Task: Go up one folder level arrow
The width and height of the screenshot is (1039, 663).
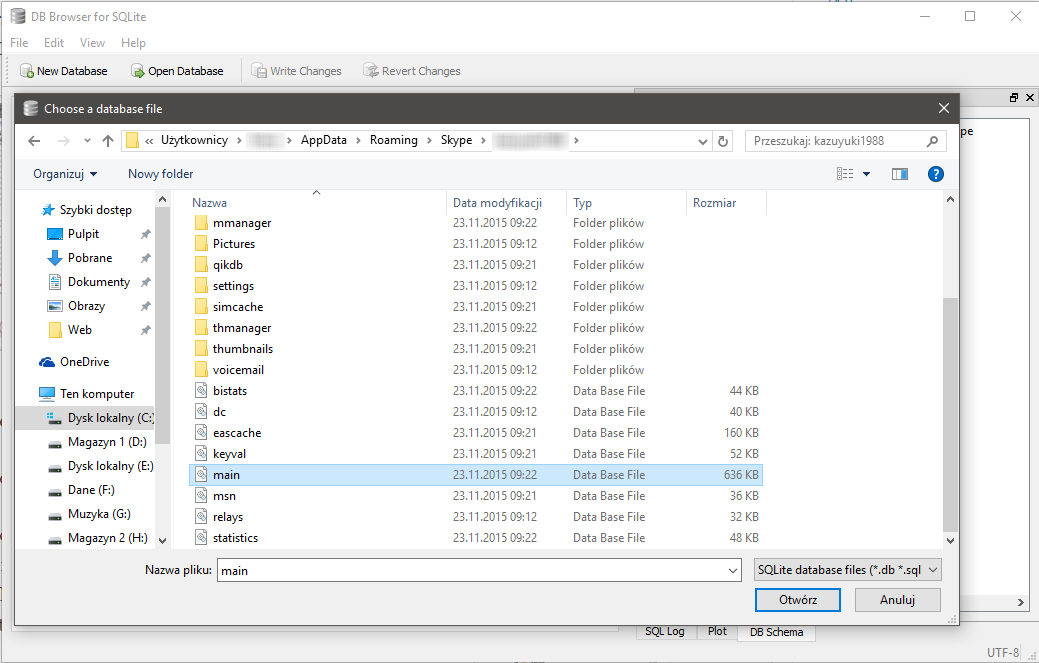Action: point(108,140)
